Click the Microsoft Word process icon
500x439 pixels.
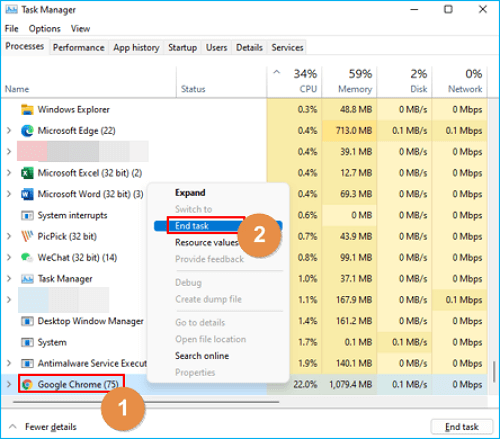click(x=27, y=194)
